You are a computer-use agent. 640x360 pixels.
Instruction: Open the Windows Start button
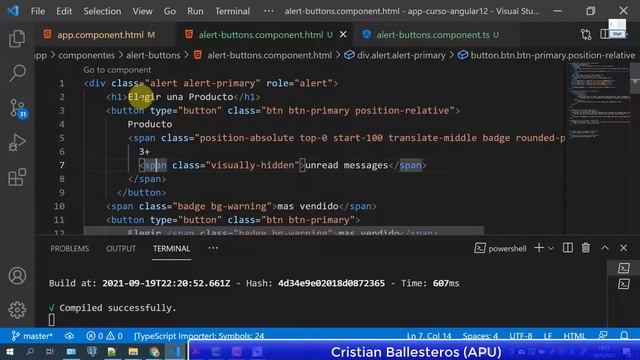pyautogui.click(x=9, y=352)
